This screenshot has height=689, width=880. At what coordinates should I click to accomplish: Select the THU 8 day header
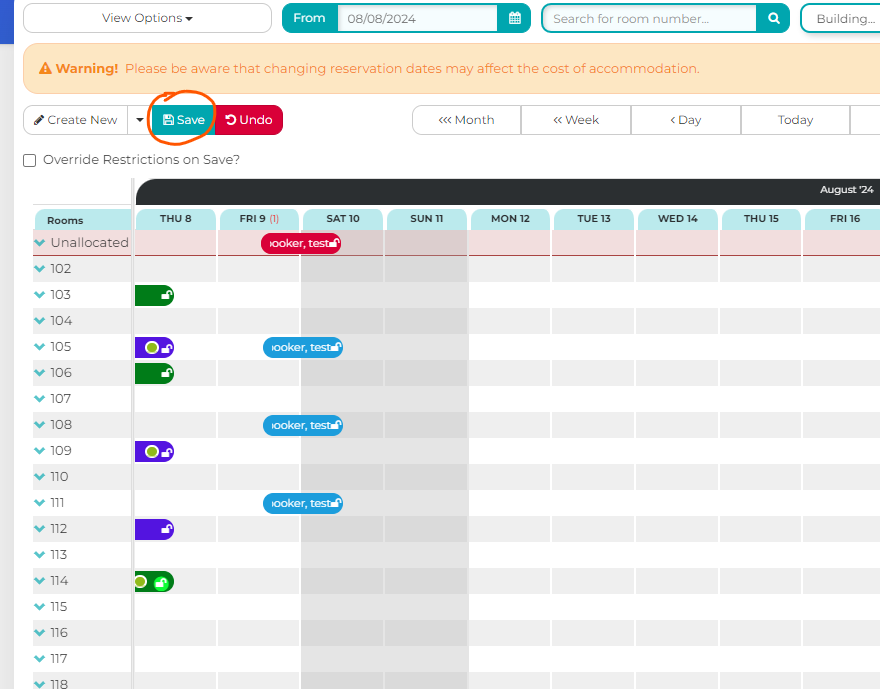click(x=176, y=219)
